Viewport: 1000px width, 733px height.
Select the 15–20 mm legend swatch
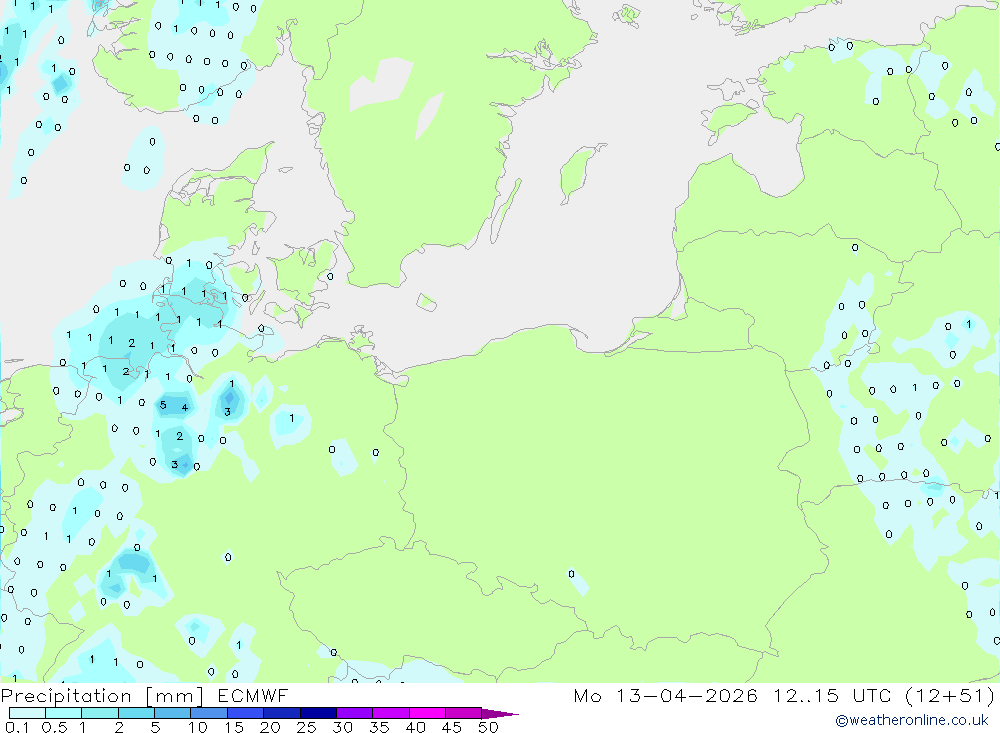(x=245, y=713)
